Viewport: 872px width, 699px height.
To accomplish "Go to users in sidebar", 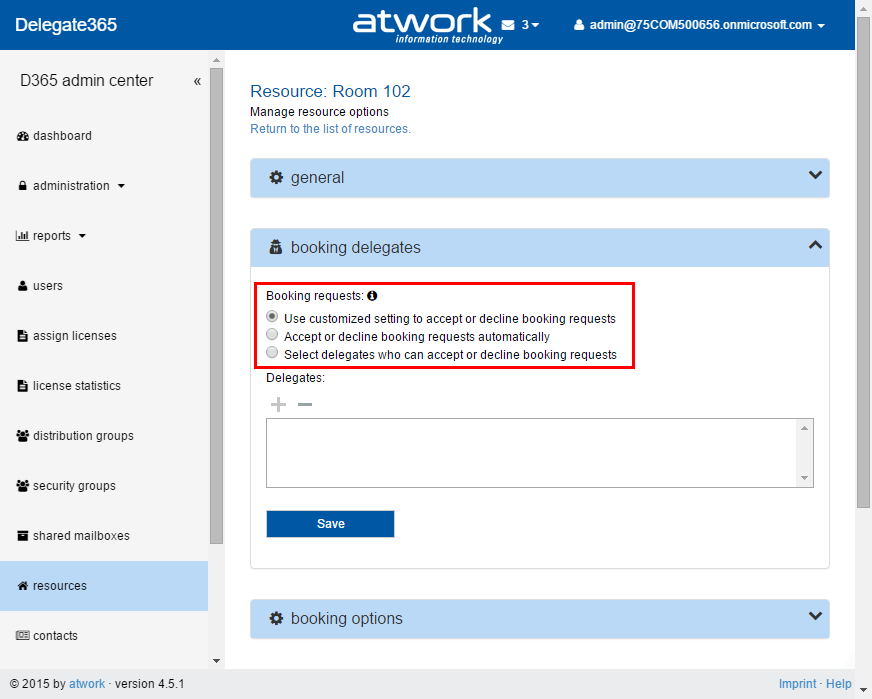I will tap(48, 286).
